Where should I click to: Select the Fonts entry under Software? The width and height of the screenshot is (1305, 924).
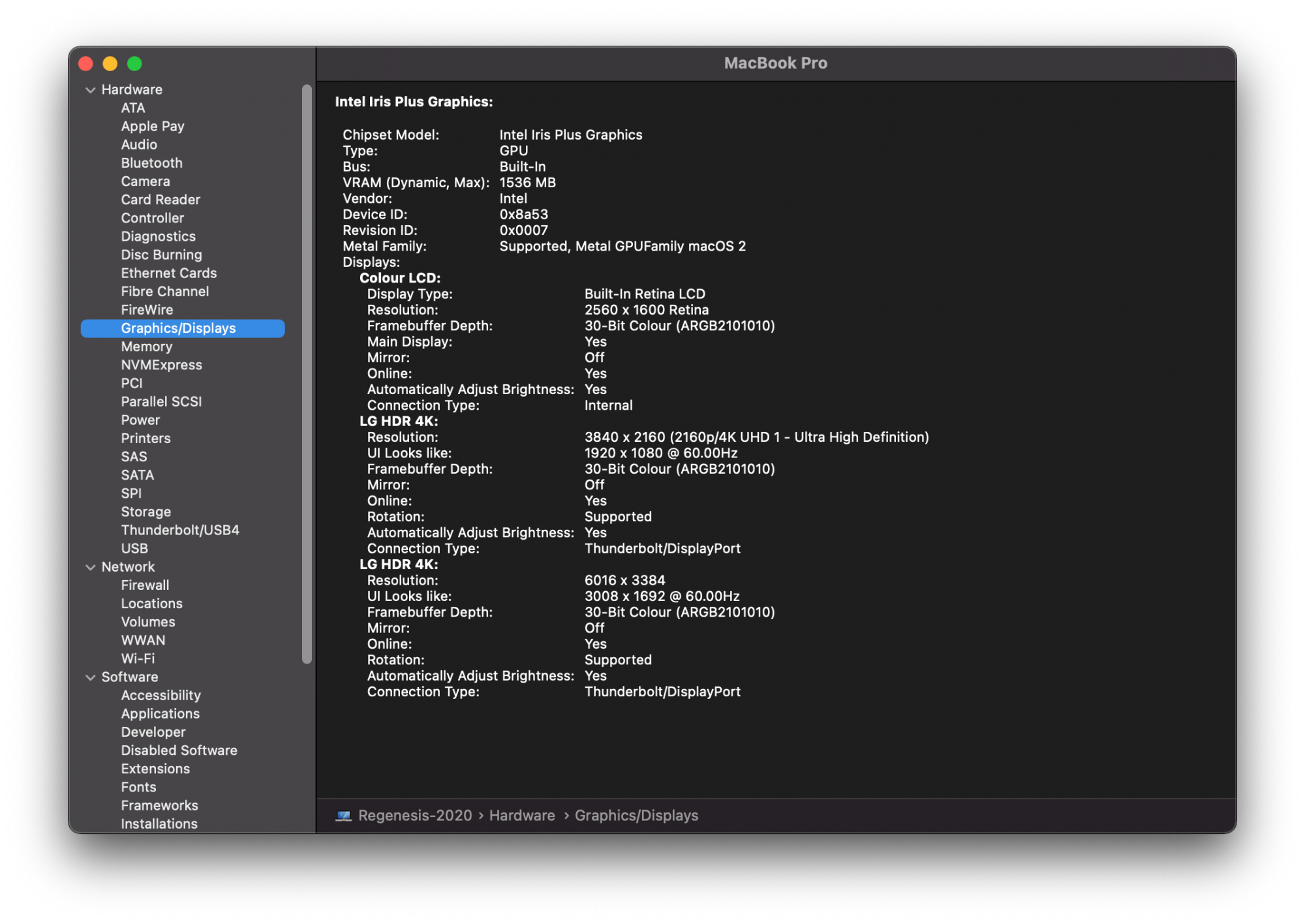tap(138, 786)
